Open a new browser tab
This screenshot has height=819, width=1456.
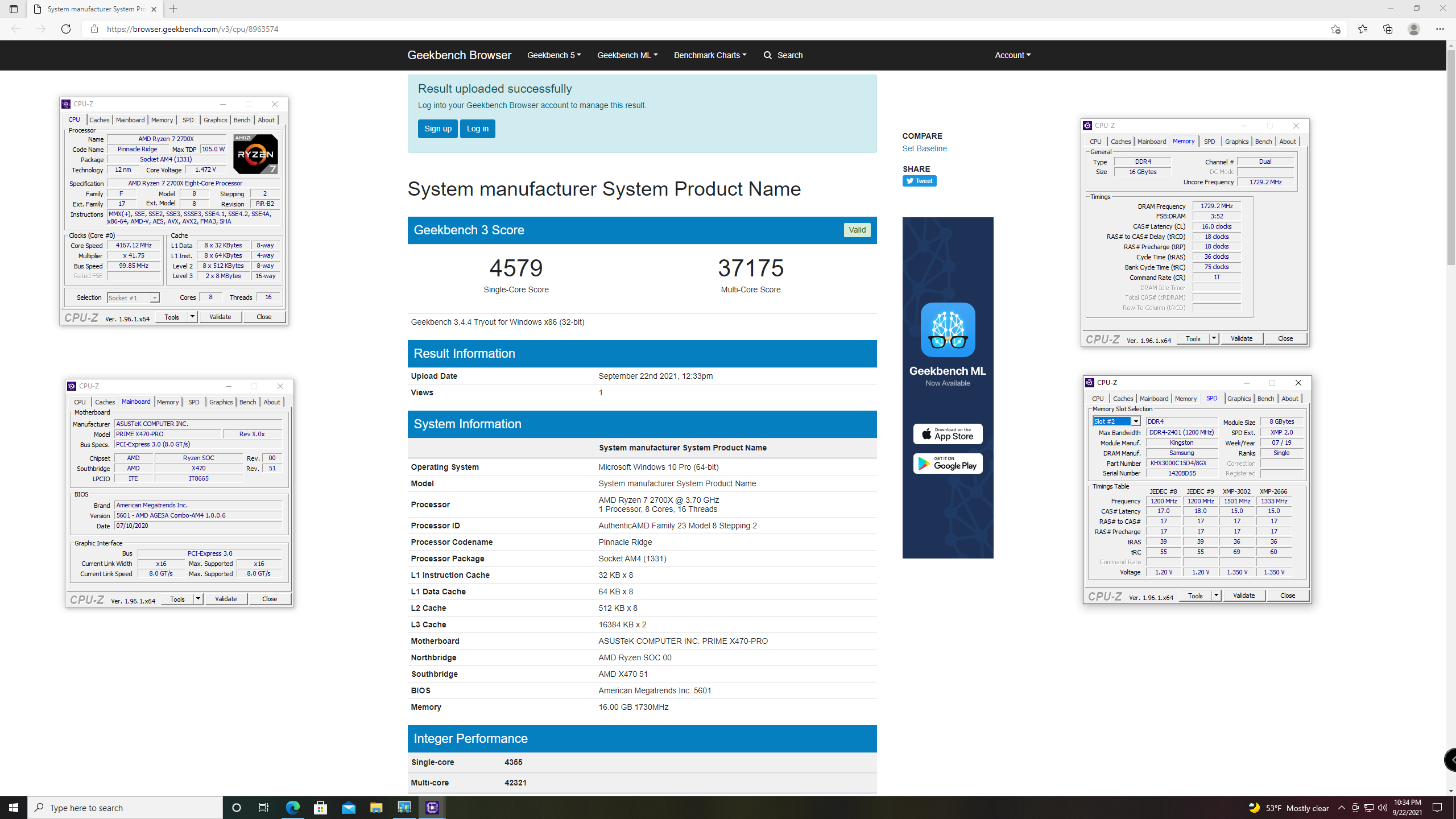[x=173, y=9]
